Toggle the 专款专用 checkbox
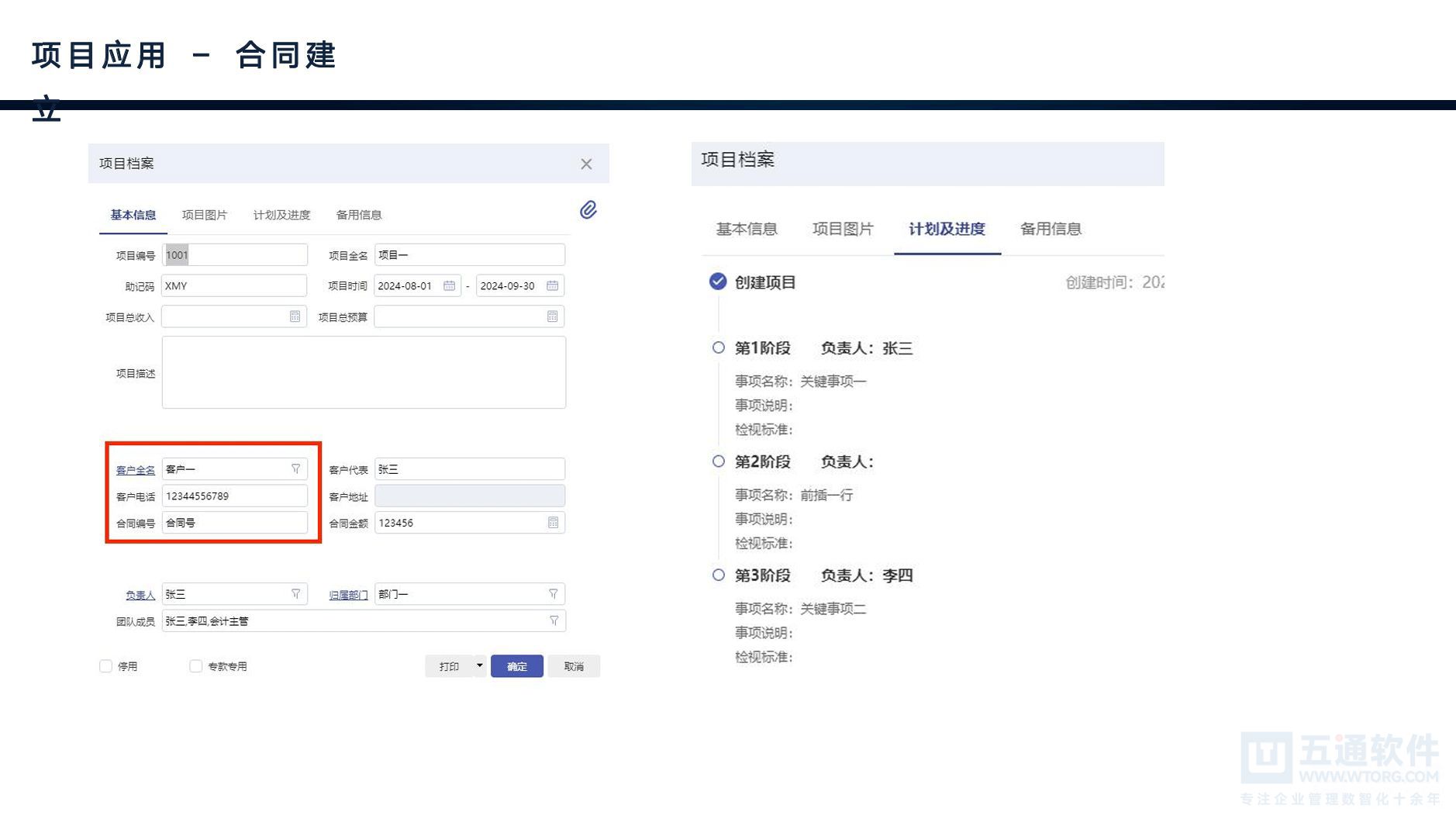The image size is (1456, 819). tap(196, 665)
